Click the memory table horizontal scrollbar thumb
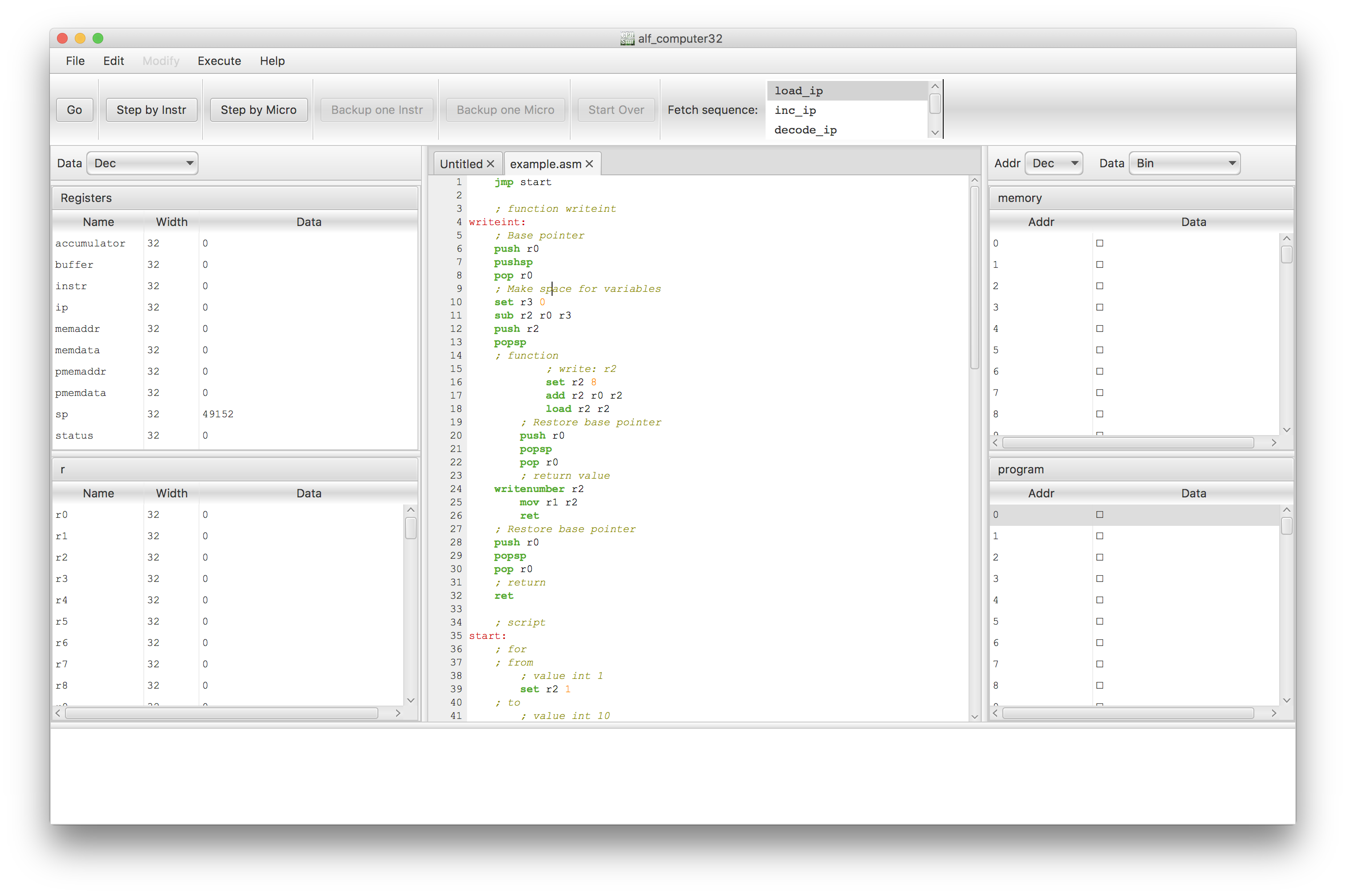The height and width of the screenshot is (896, 1346). pyautogui.click(x=1127, y=443)
